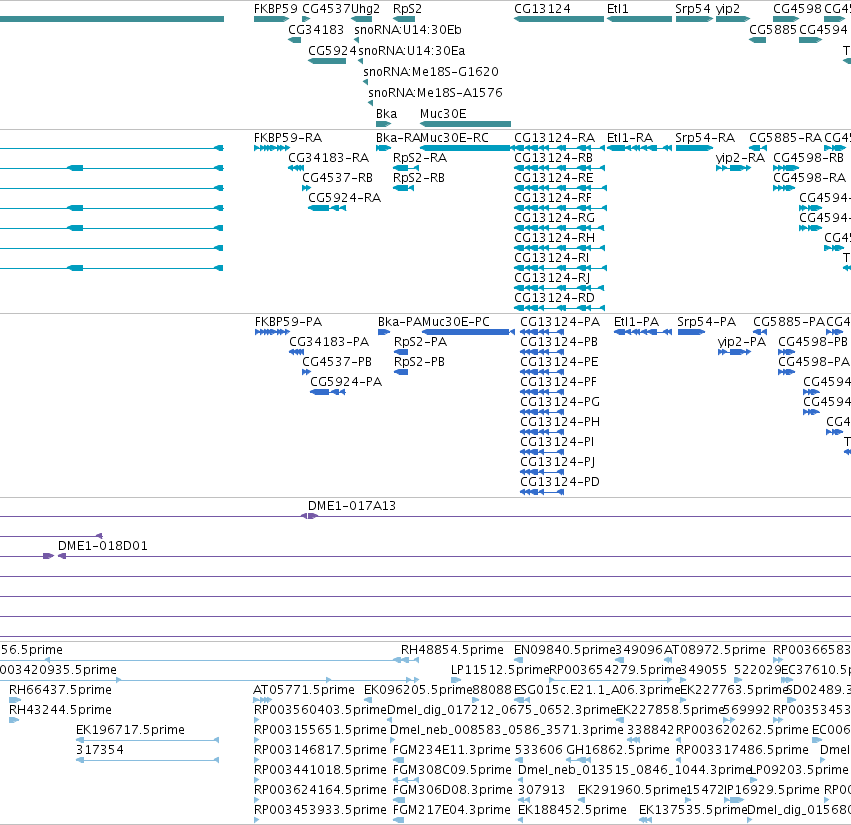Select the Srp54-PA protein
The image size is (851, 825).
pyautogui.click(x=707, y=322)
